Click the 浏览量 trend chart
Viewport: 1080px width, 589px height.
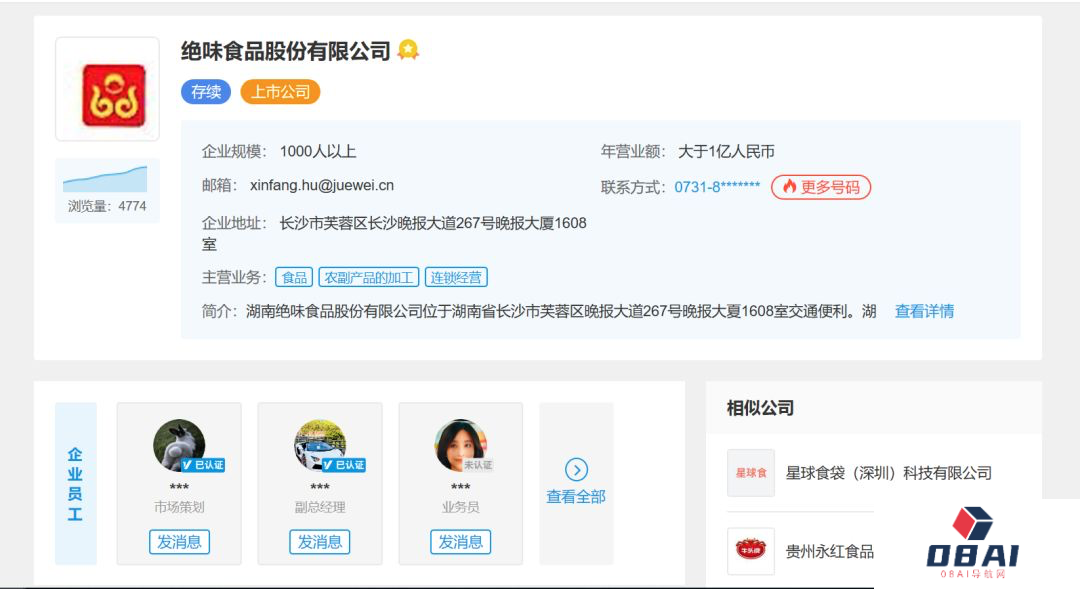105,178
